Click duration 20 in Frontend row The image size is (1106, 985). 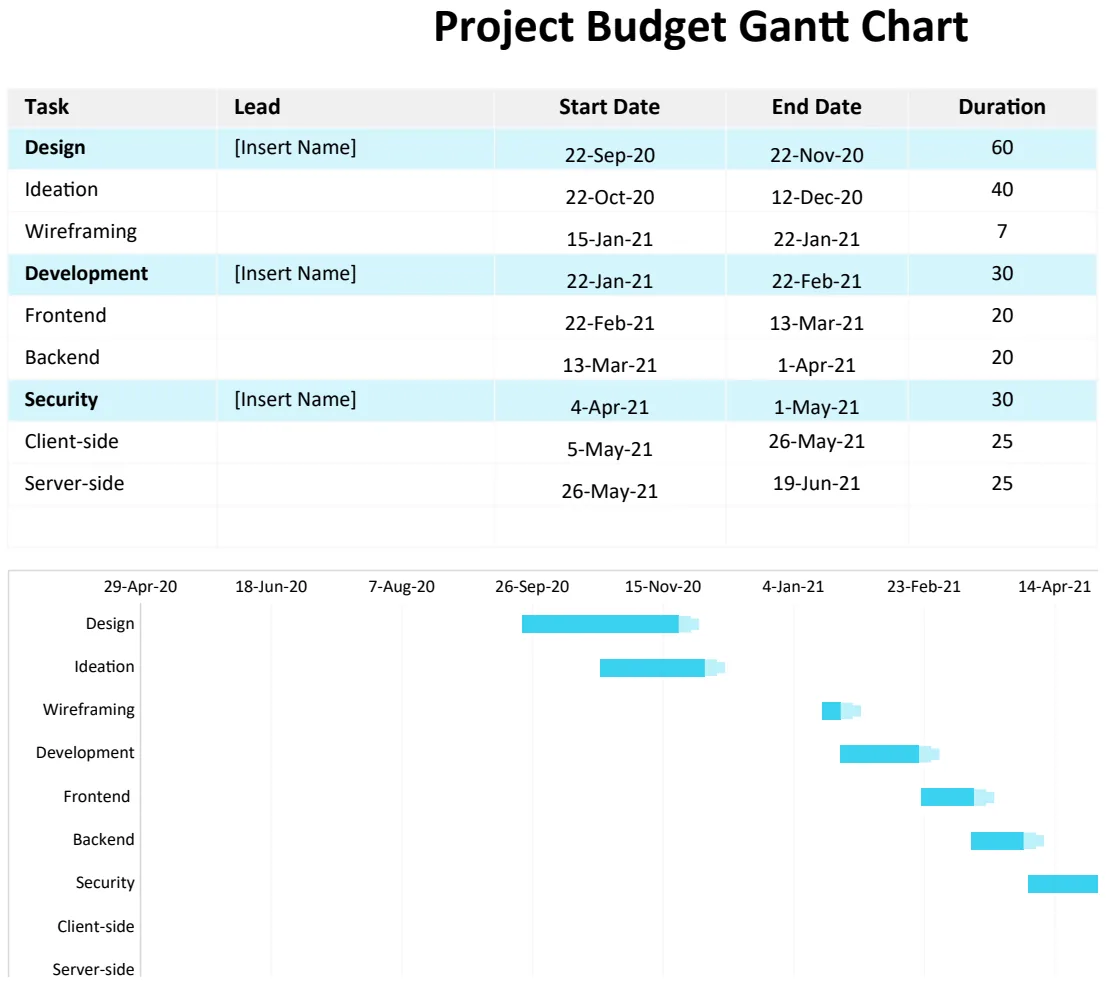click(1002, 315)
